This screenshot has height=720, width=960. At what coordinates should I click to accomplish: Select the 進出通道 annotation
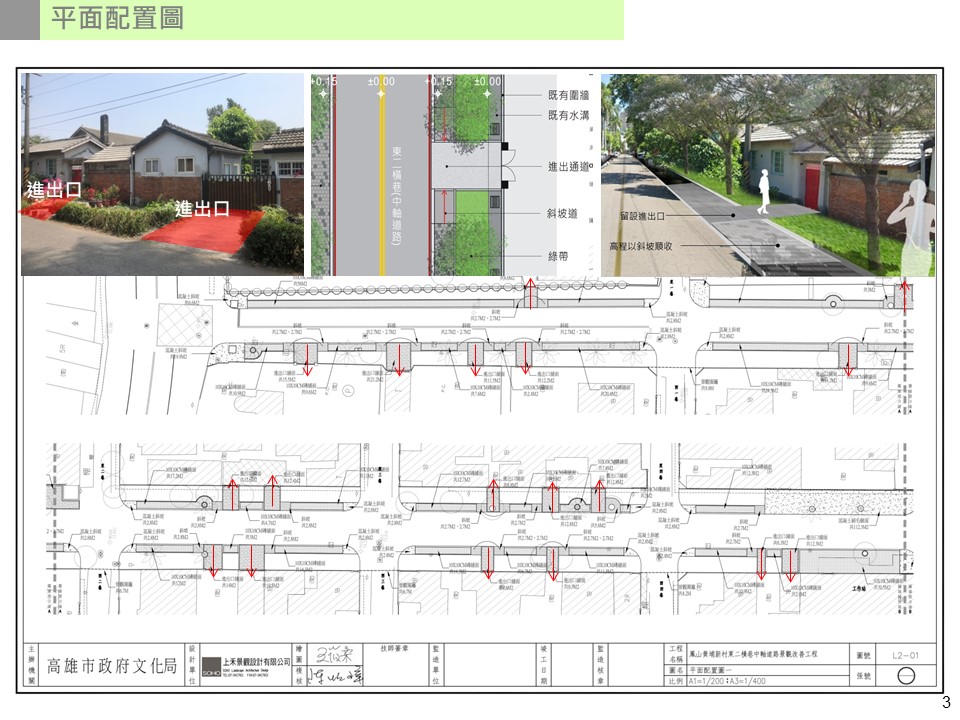coord(567,167)
